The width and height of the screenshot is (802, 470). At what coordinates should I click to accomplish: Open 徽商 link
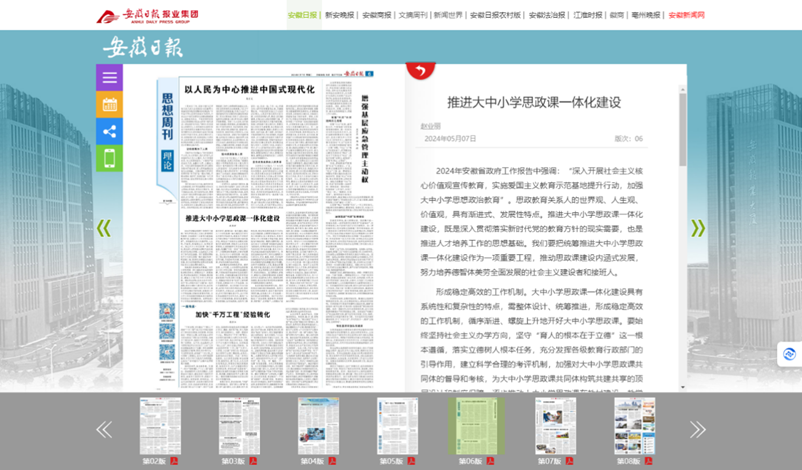pyautogui.click(x=617, y=15)
